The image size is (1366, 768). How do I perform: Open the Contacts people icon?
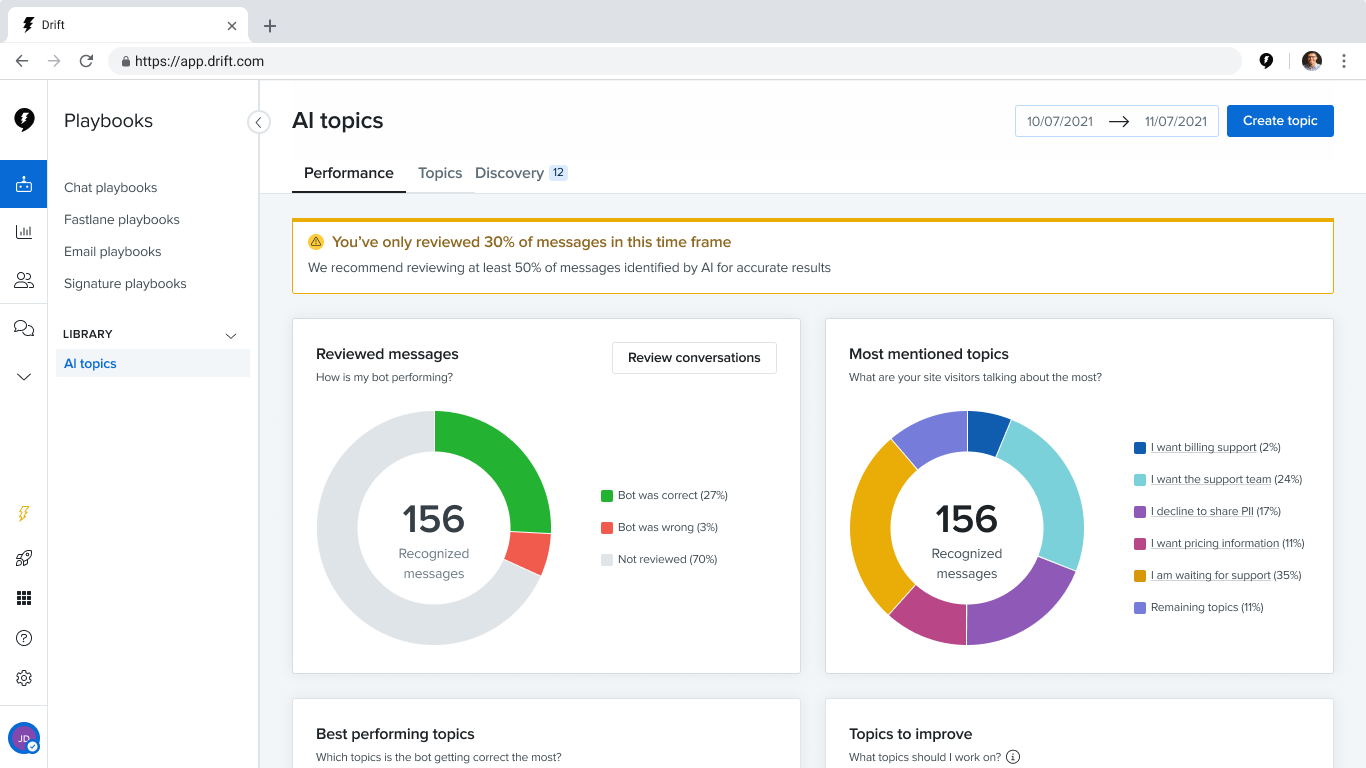(x=24, y=280)
